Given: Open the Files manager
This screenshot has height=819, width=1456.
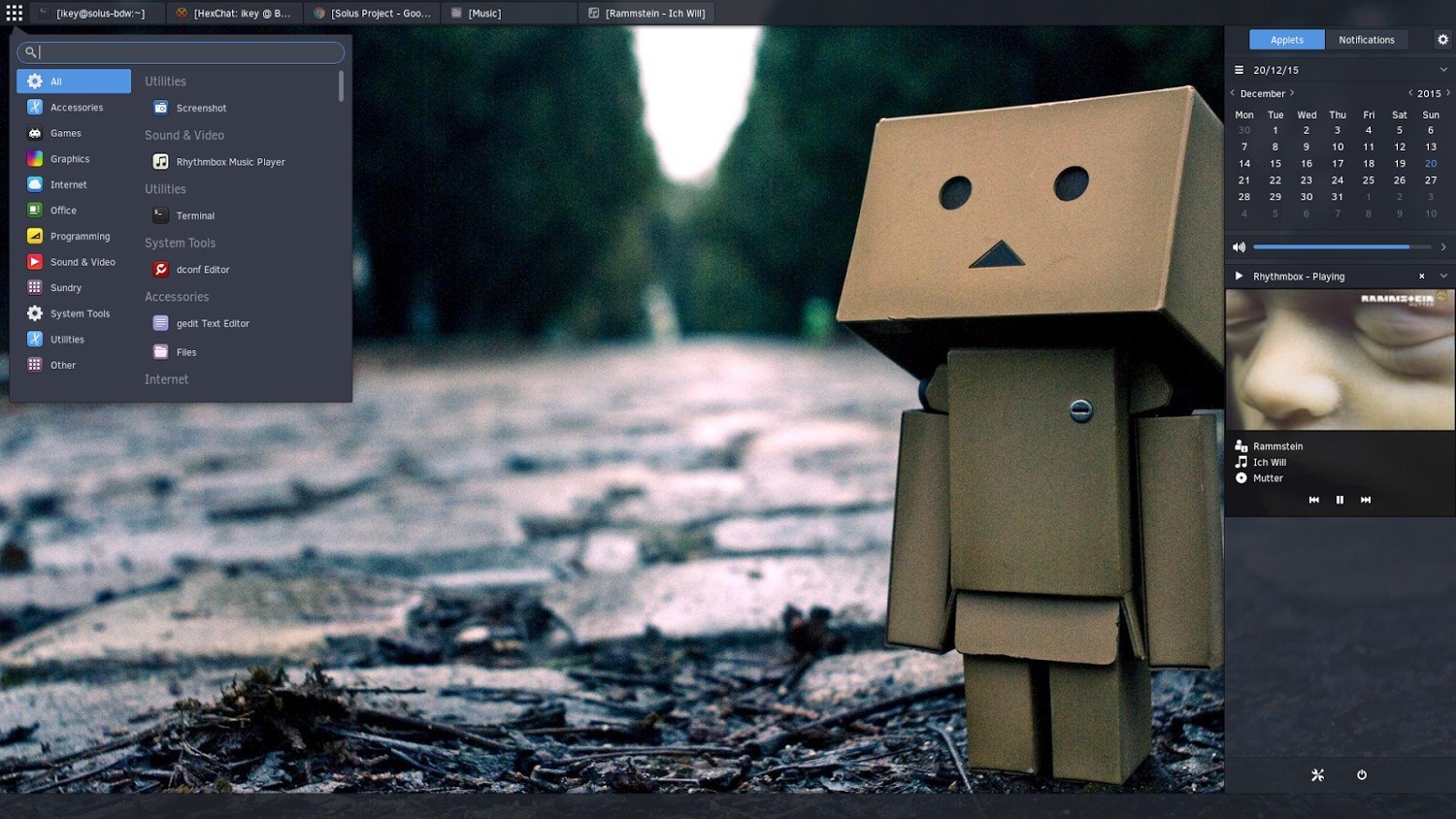Looking at the screenshot, I should coord(185,352).
